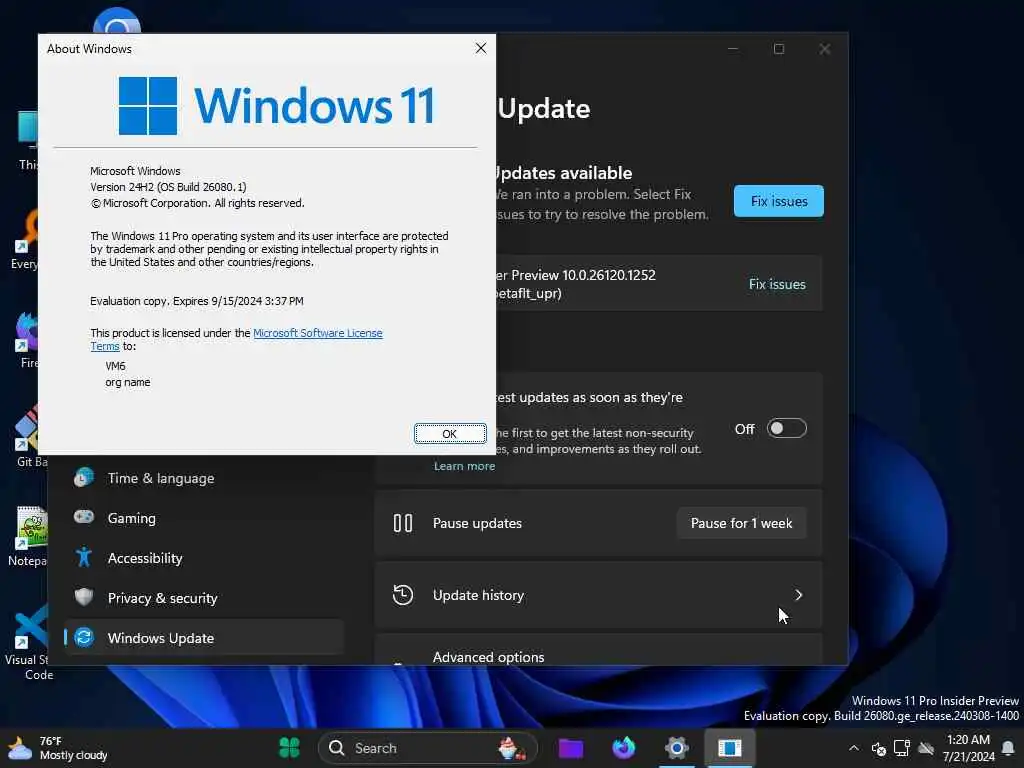Click the taskbar Search box

coord(428,748)
